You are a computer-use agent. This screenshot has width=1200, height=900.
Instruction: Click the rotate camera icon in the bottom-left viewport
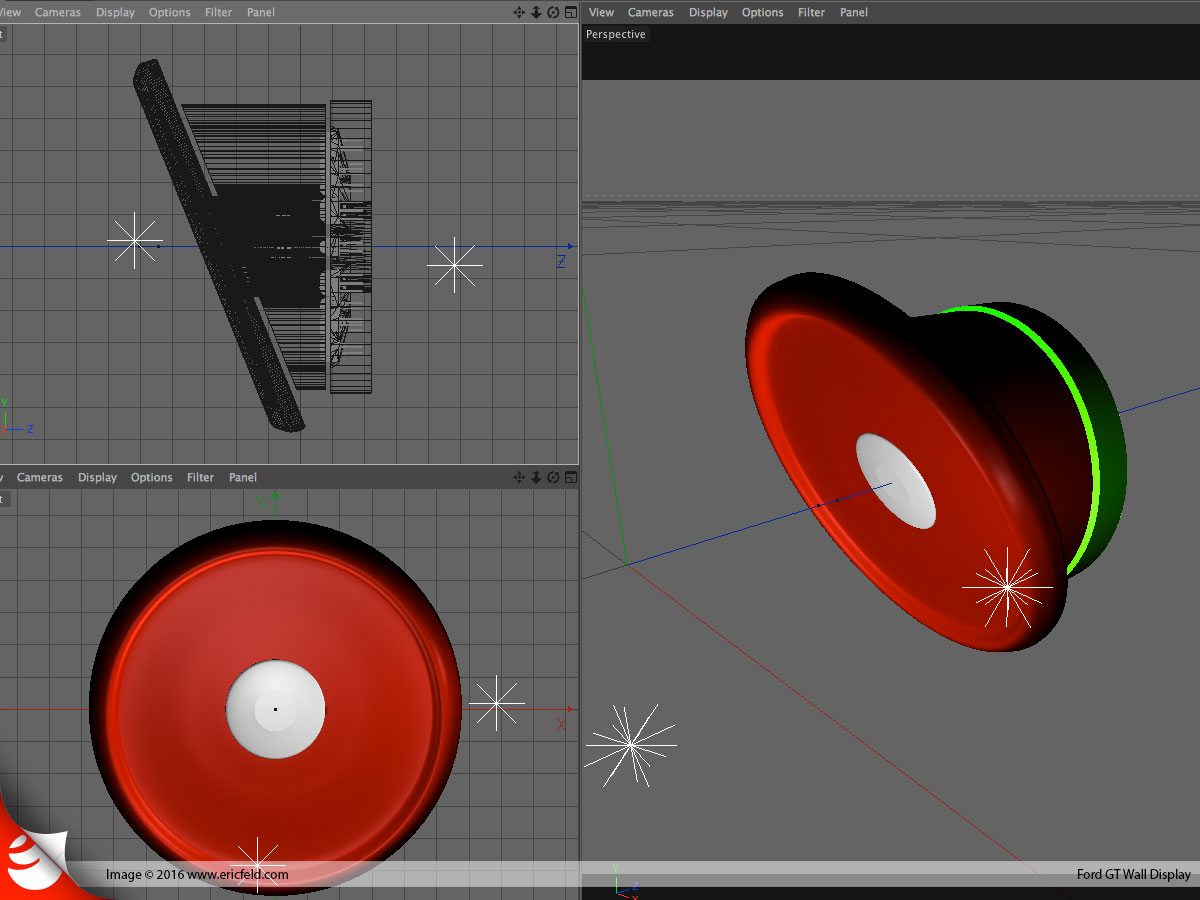(x=553, y=477)
